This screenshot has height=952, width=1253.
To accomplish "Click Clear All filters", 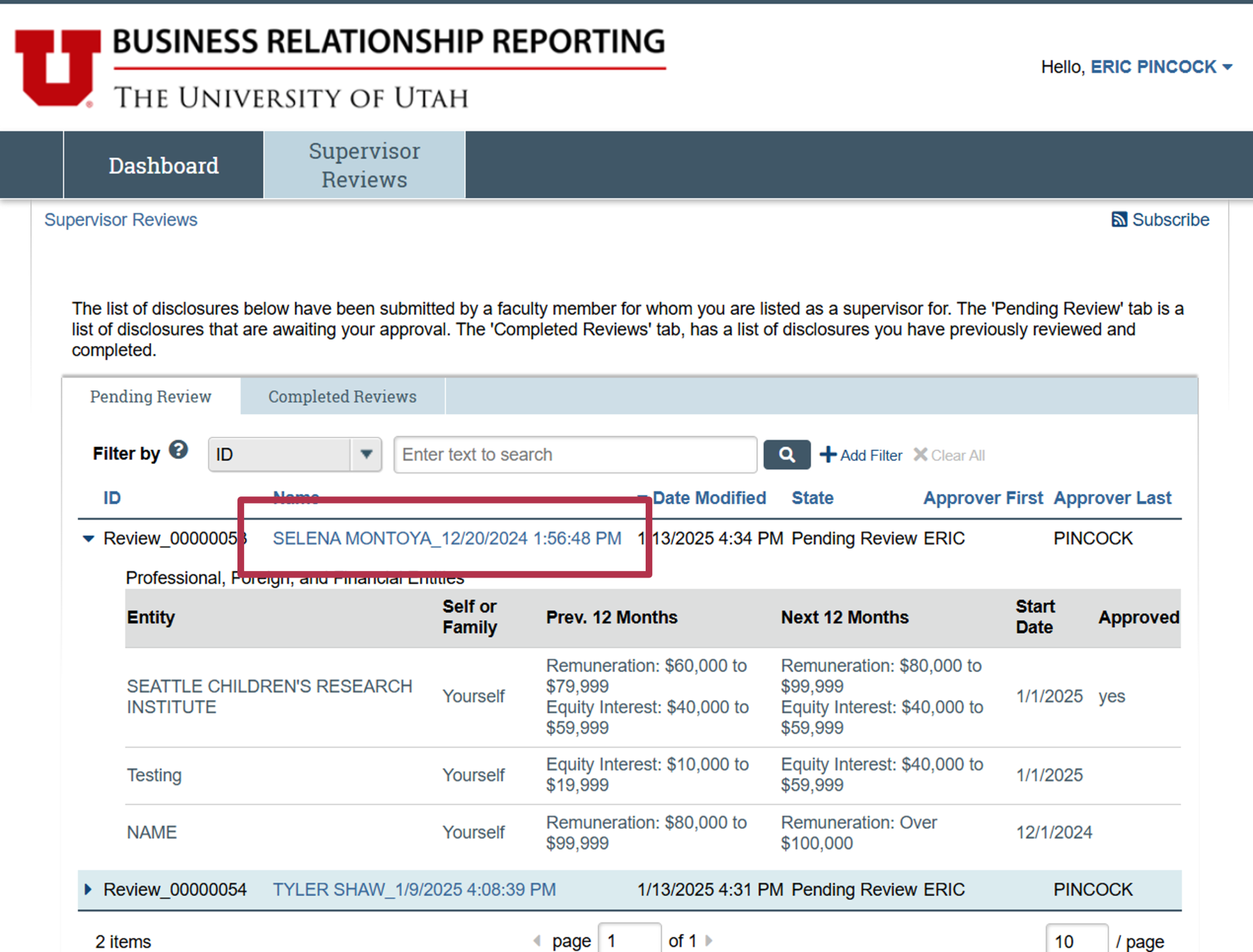I will (x=949, y=455).
